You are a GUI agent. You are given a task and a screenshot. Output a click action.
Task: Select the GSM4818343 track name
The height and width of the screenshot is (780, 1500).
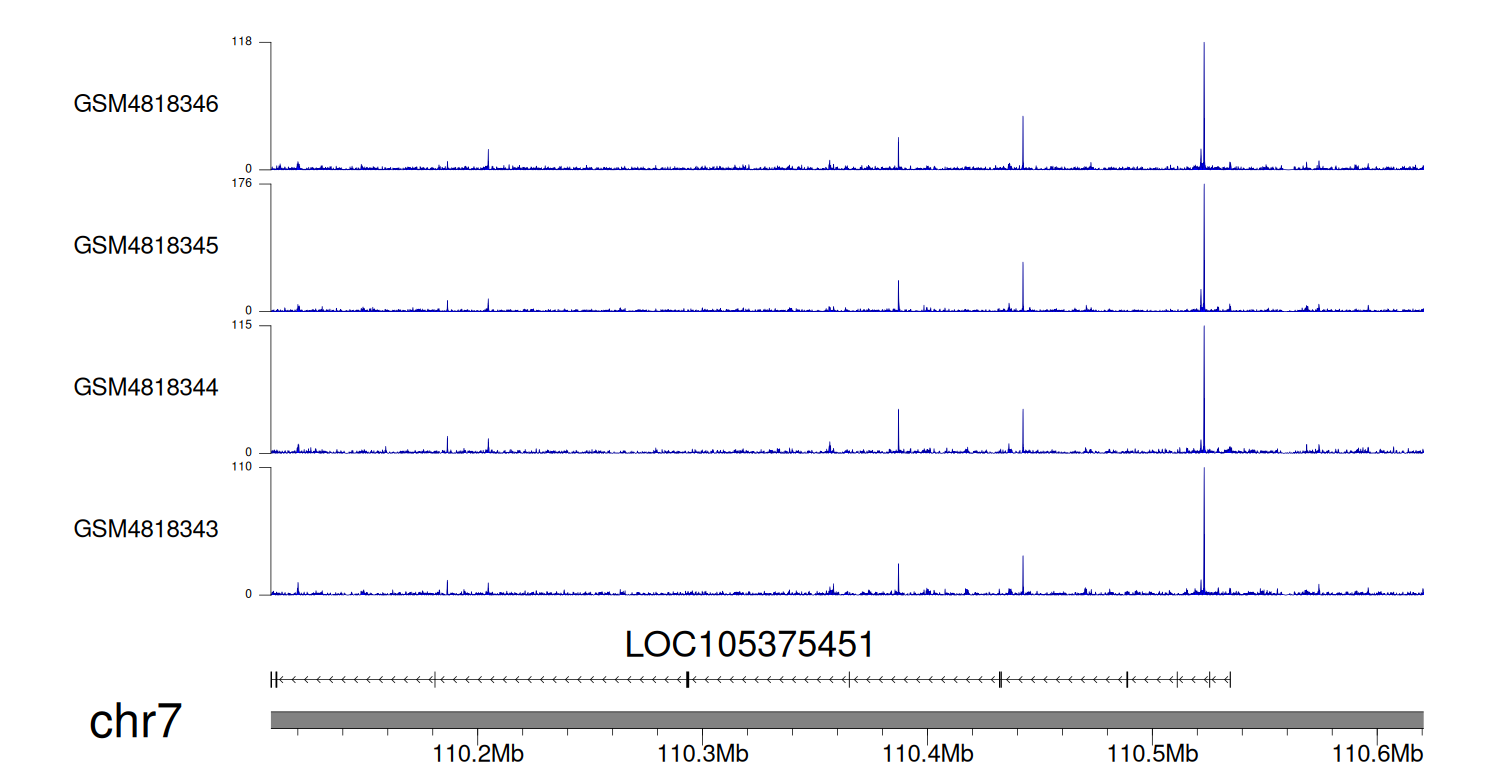[146, 529]
